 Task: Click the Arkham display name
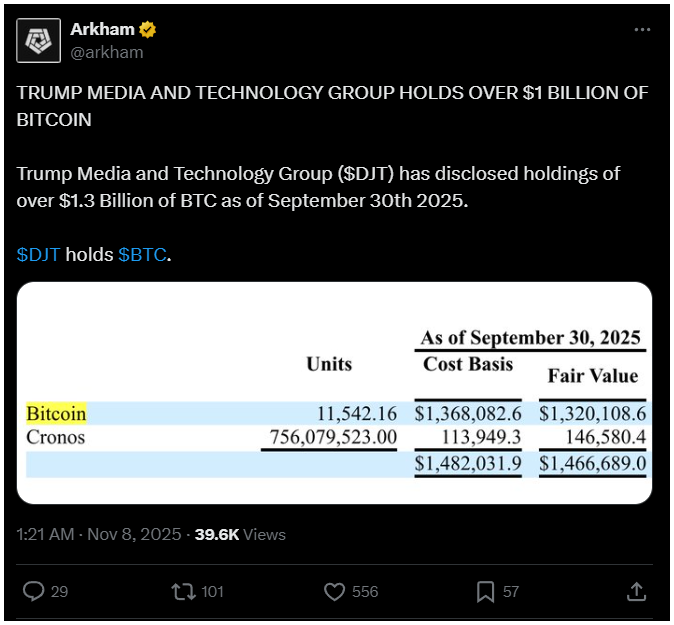[103, 29]
